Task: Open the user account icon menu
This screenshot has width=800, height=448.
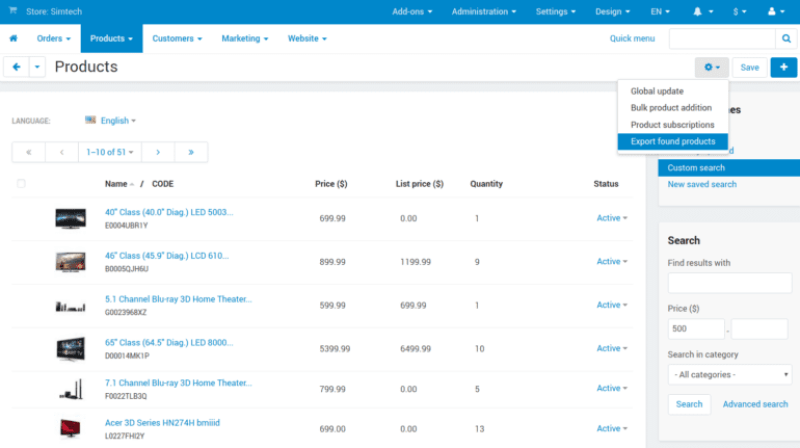Action: 774,12
